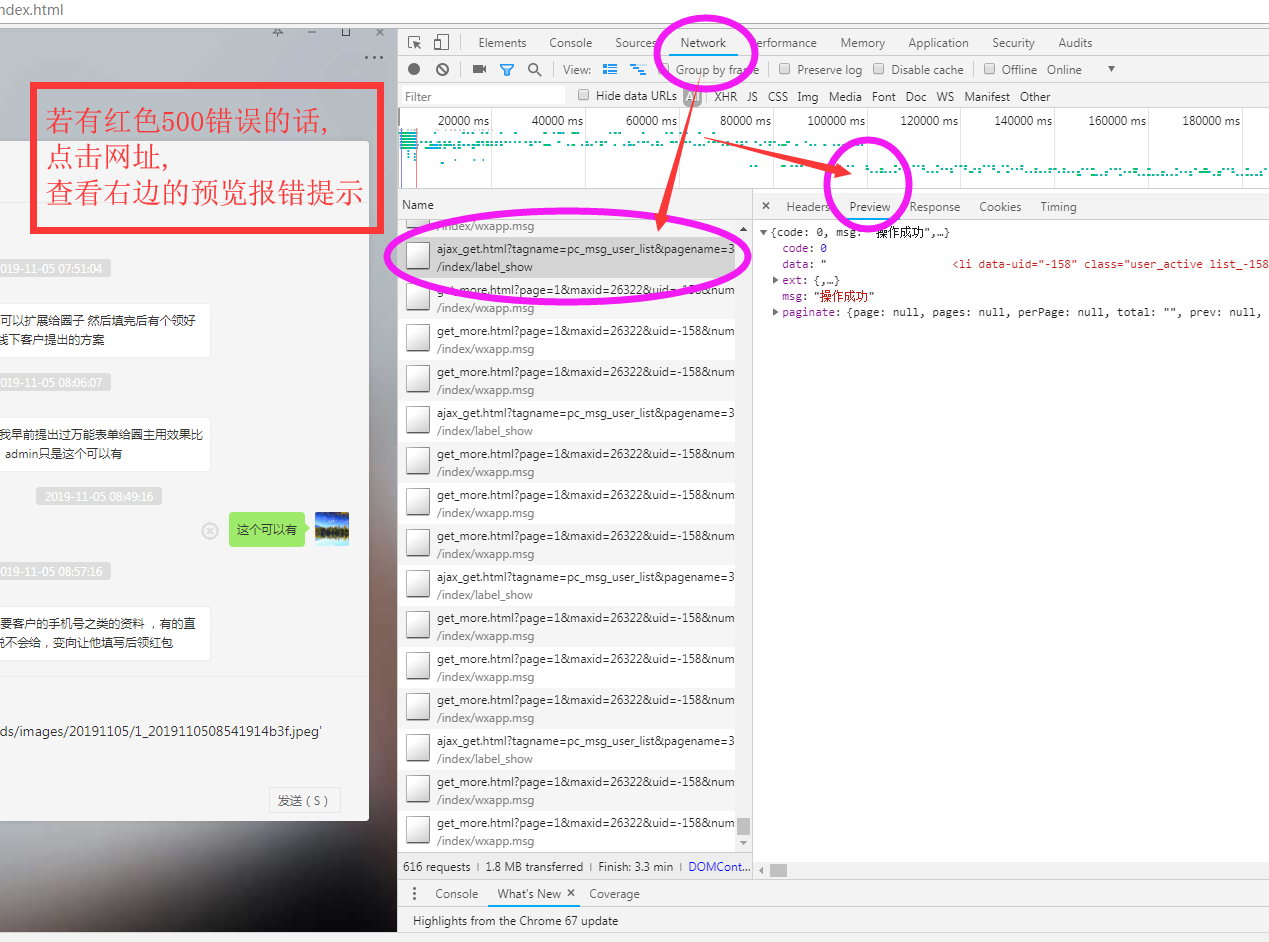
Task: Open network search with magnifier icon
Action: pos(535,70)
